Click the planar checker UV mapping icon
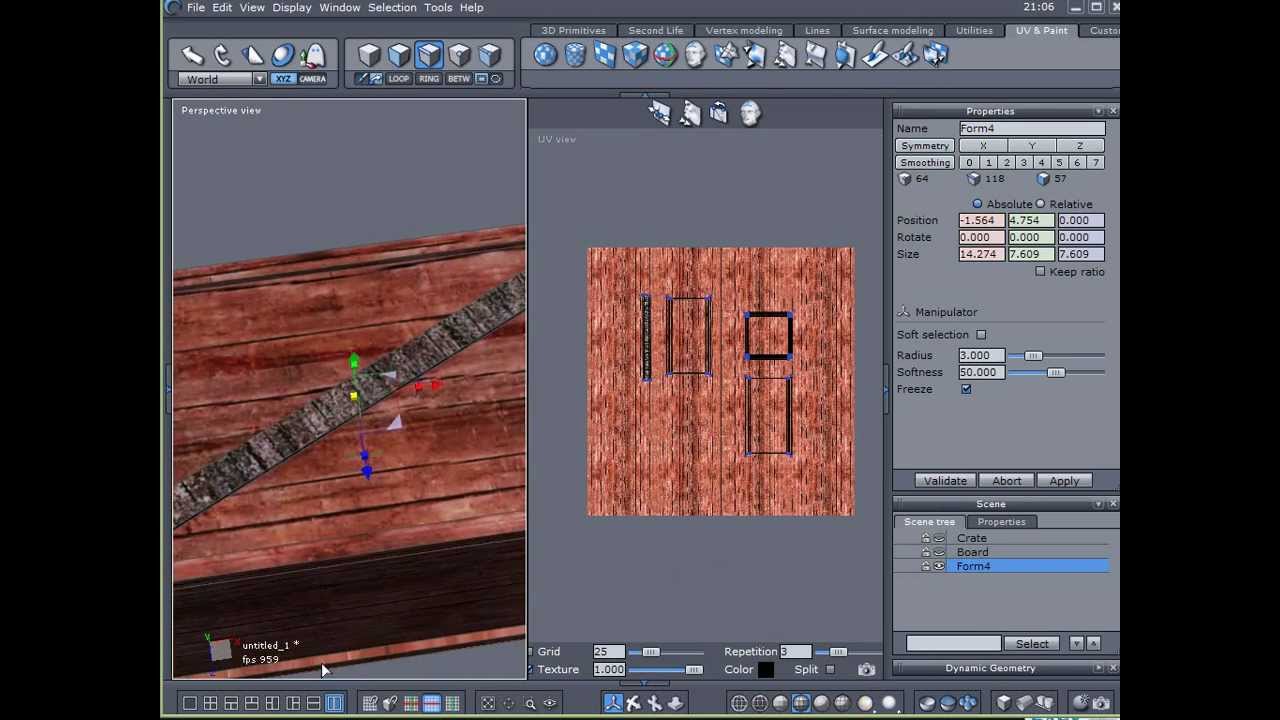The image size is (1280, 720). pyautogui.click(x=605, y=55)
